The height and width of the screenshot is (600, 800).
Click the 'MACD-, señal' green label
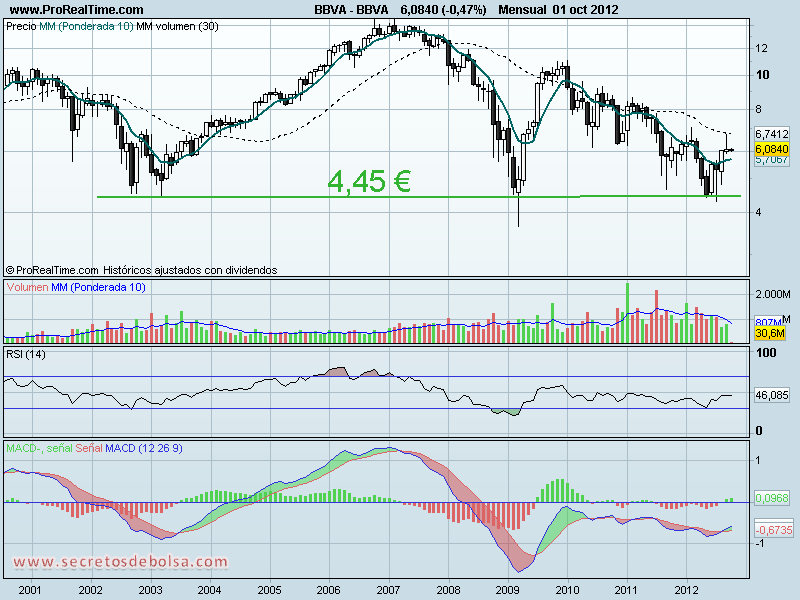(39, 448)
